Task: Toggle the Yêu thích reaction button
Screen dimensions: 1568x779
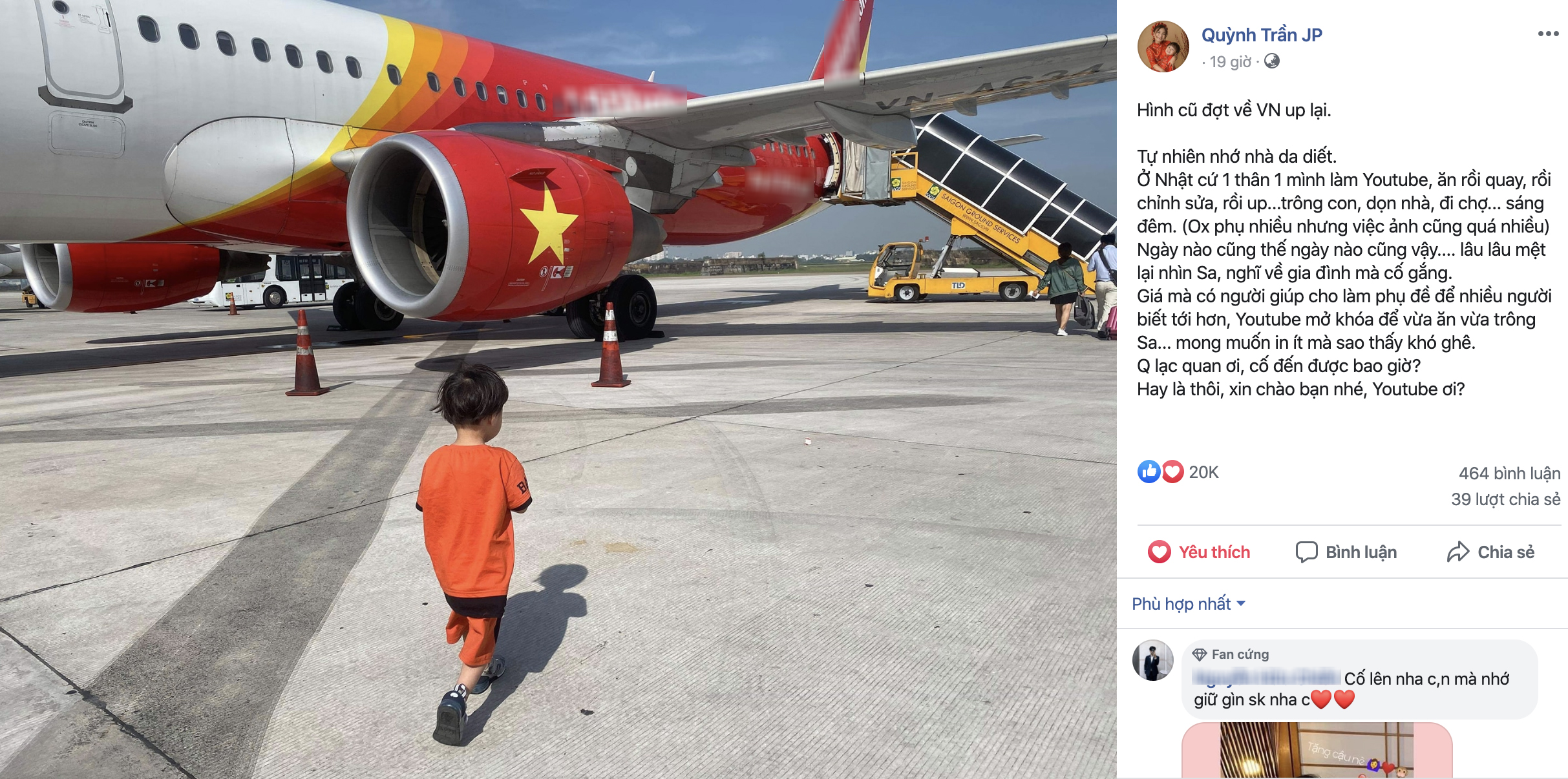Action: tap(1199, 552)
